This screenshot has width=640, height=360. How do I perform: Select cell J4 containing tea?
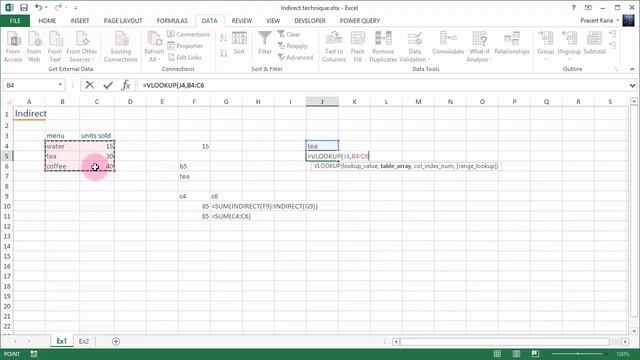click(322, 146)
